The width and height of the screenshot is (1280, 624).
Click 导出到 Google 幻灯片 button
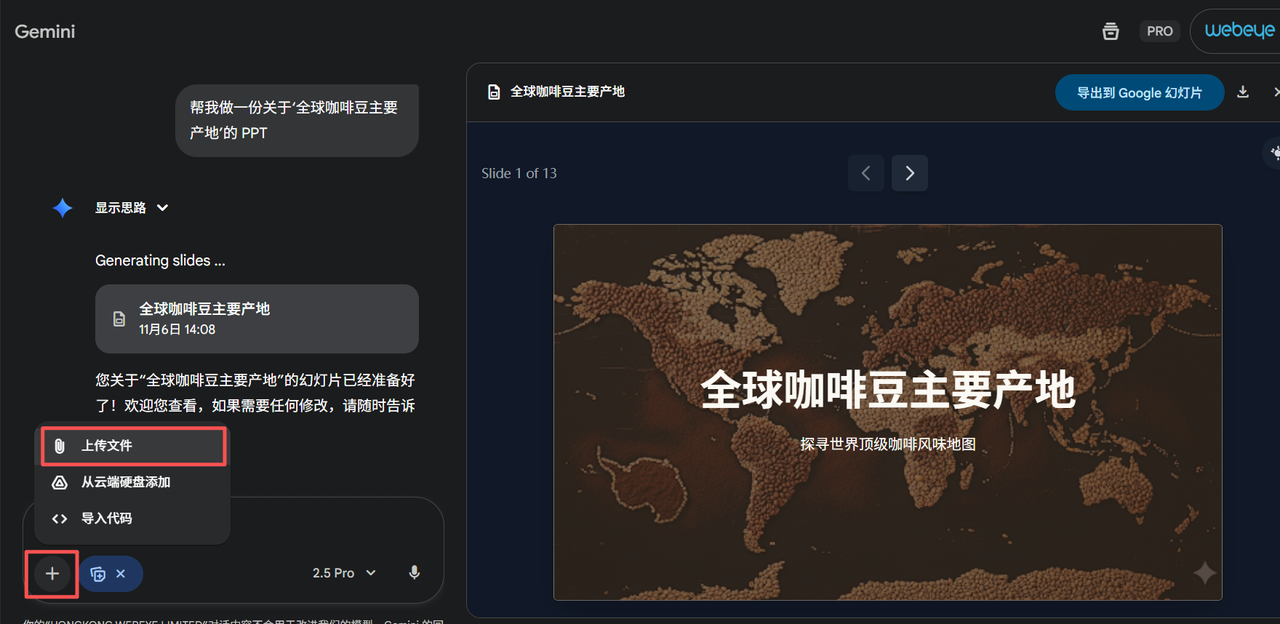(x=1139, y=92)
